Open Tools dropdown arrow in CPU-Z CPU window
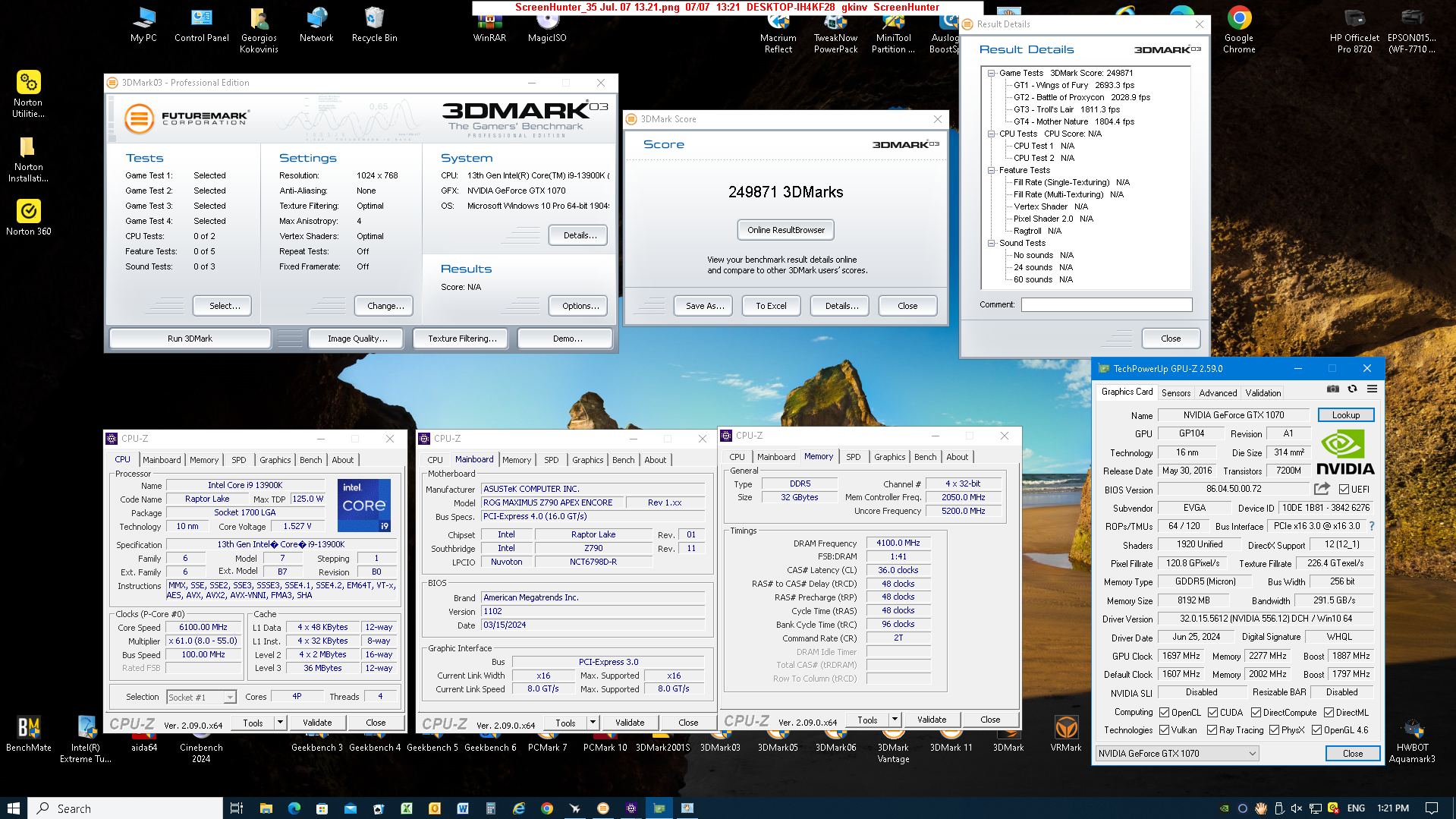The width and height of the screenshot is (1456, 819). [280, 723]
